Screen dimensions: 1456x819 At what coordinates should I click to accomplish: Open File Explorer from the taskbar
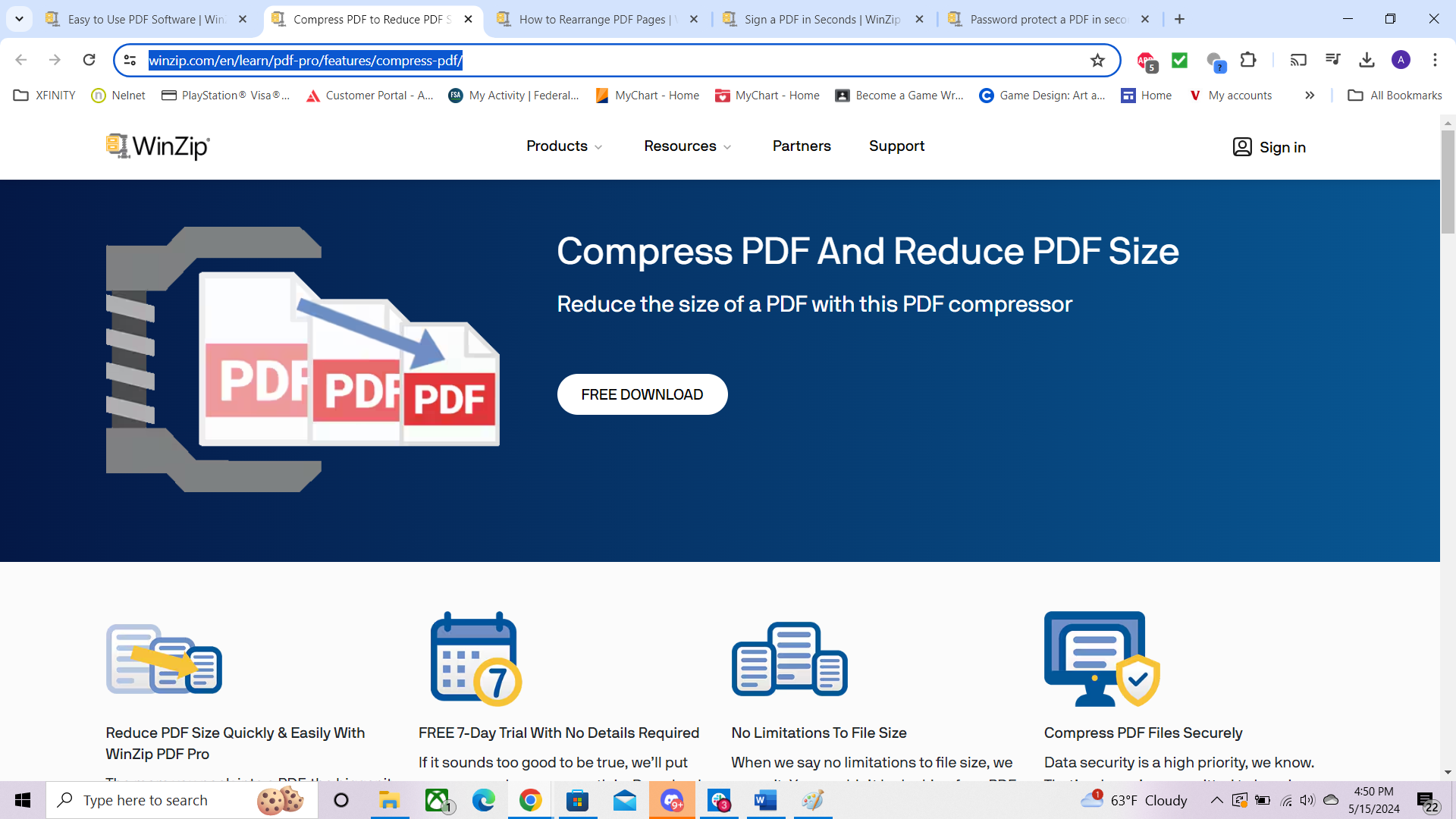pyautogui.click(x=389, y=800)
